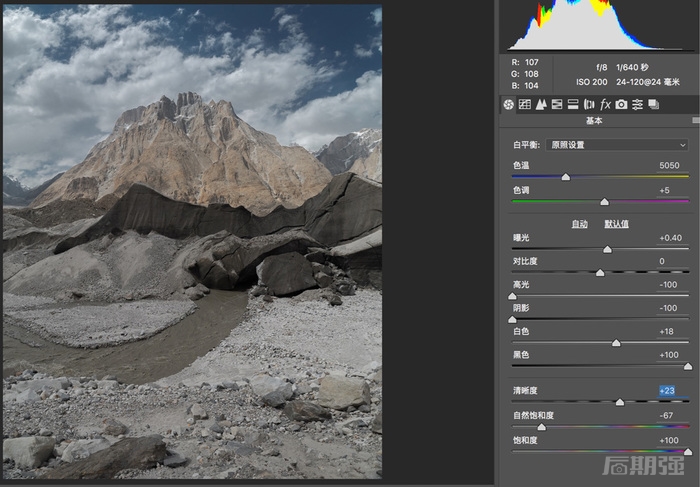This screenshot has width=700, height=487.
Task: Click the 对比度 value field 0
Action: [662, 261]
